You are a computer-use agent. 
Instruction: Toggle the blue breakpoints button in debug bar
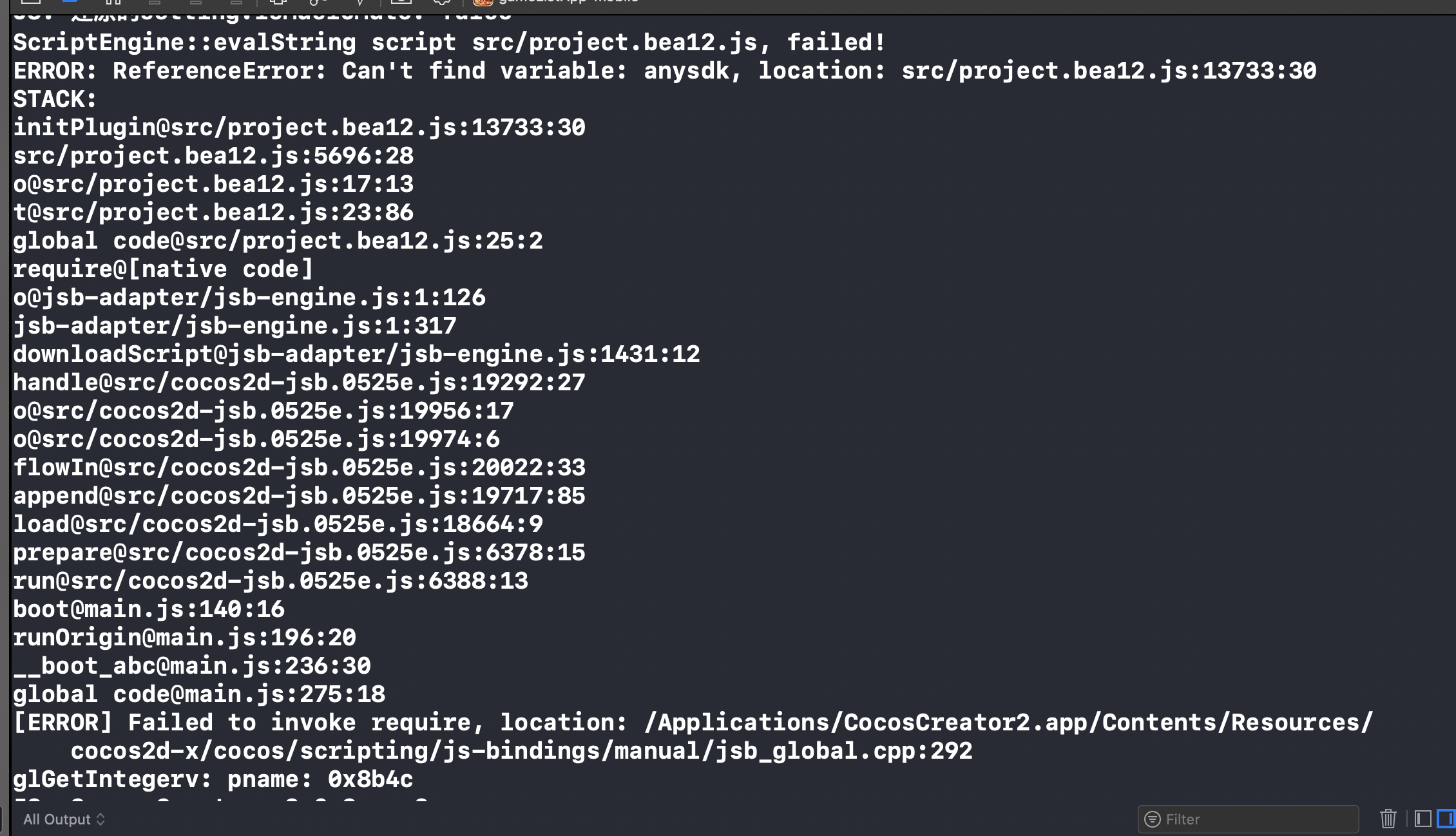point(70,2)
